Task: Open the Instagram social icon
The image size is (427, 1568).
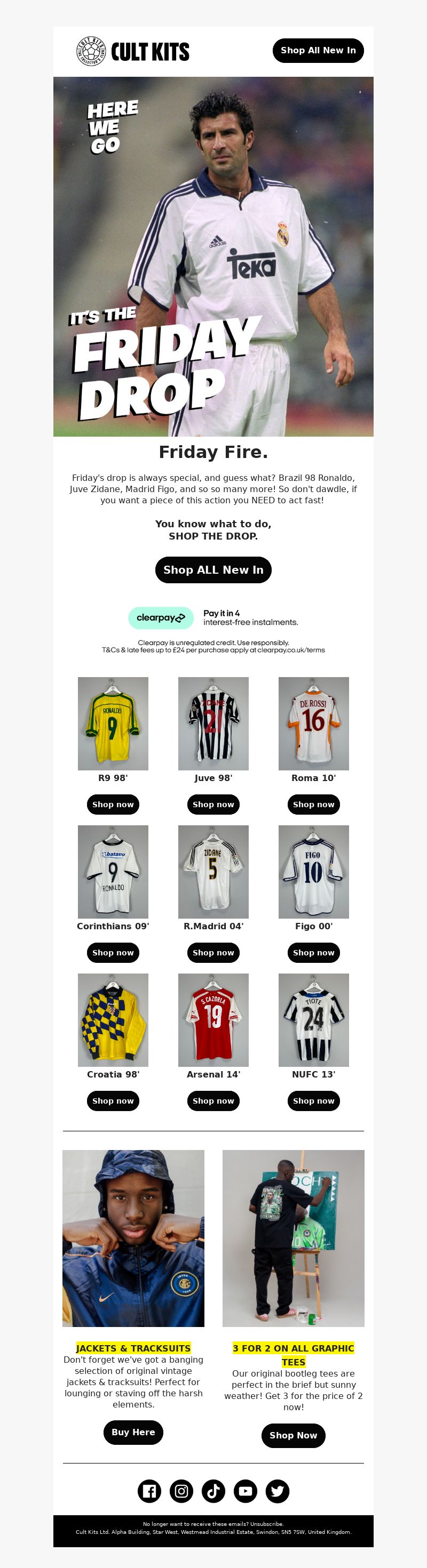Action: (181, 1491)
